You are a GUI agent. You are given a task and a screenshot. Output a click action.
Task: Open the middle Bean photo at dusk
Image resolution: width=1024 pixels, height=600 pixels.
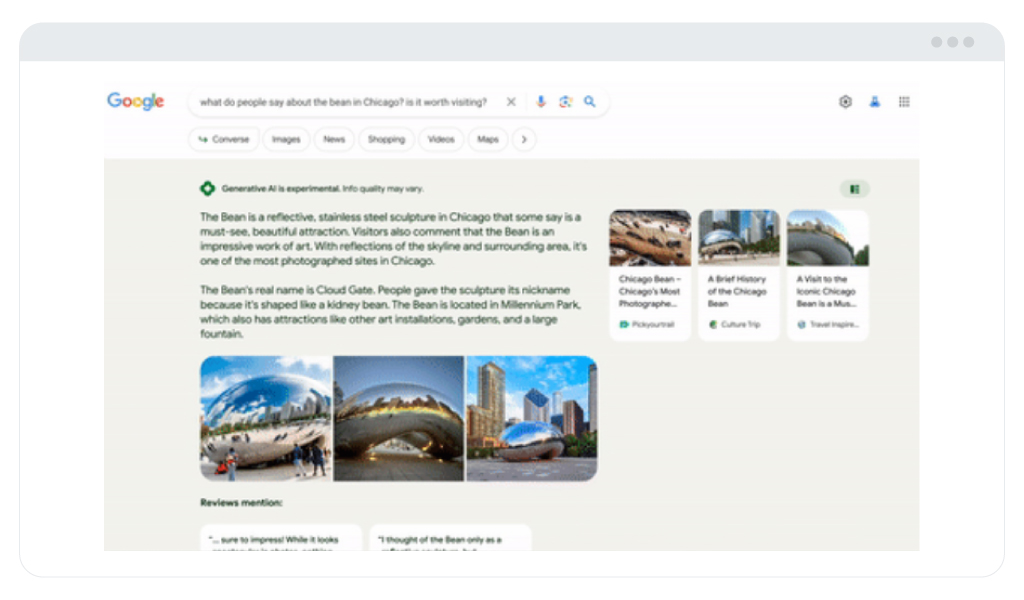[x=398, y=418]
